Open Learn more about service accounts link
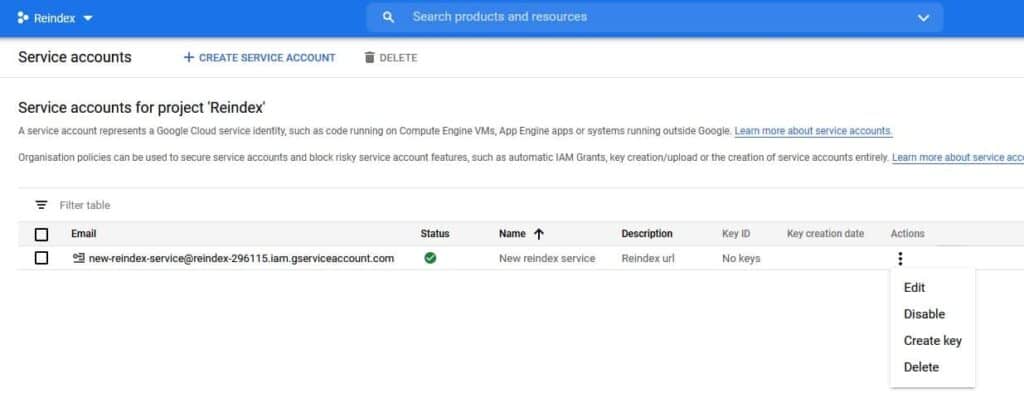The image size is (1024, 398). pos(813,131)
